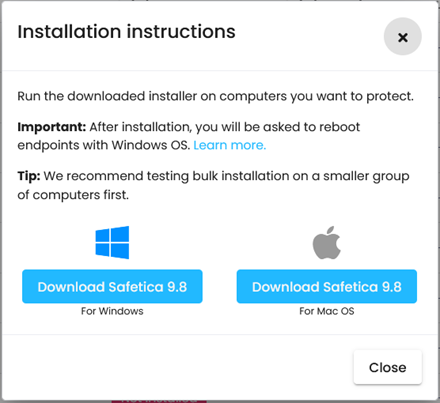Image resolution: width=440 pixels, height=403 pixels.
Task: Dismiss the dialog with the X icon
Action: pos(402,37)
